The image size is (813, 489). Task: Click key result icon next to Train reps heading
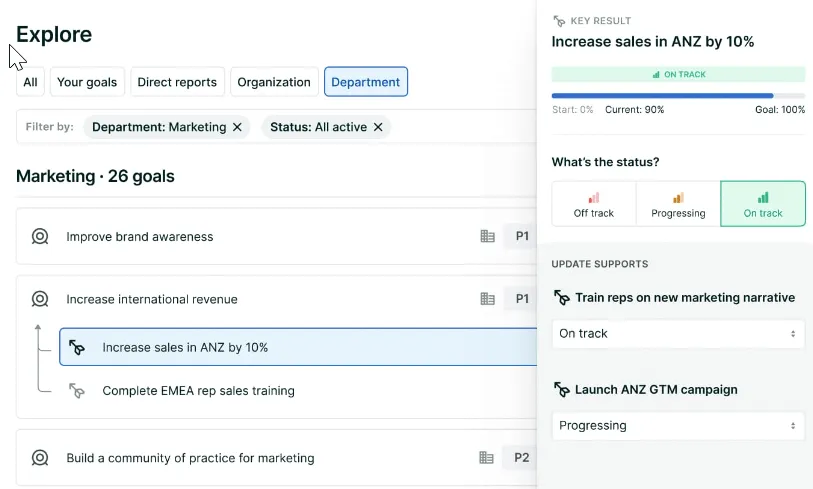[562, 298]
